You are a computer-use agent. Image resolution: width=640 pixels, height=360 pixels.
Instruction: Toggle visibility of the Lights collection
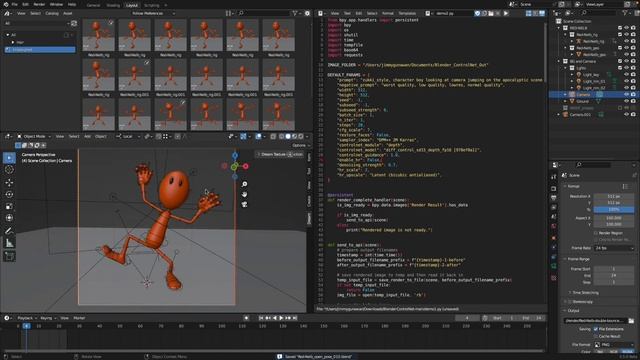(627, 68)
